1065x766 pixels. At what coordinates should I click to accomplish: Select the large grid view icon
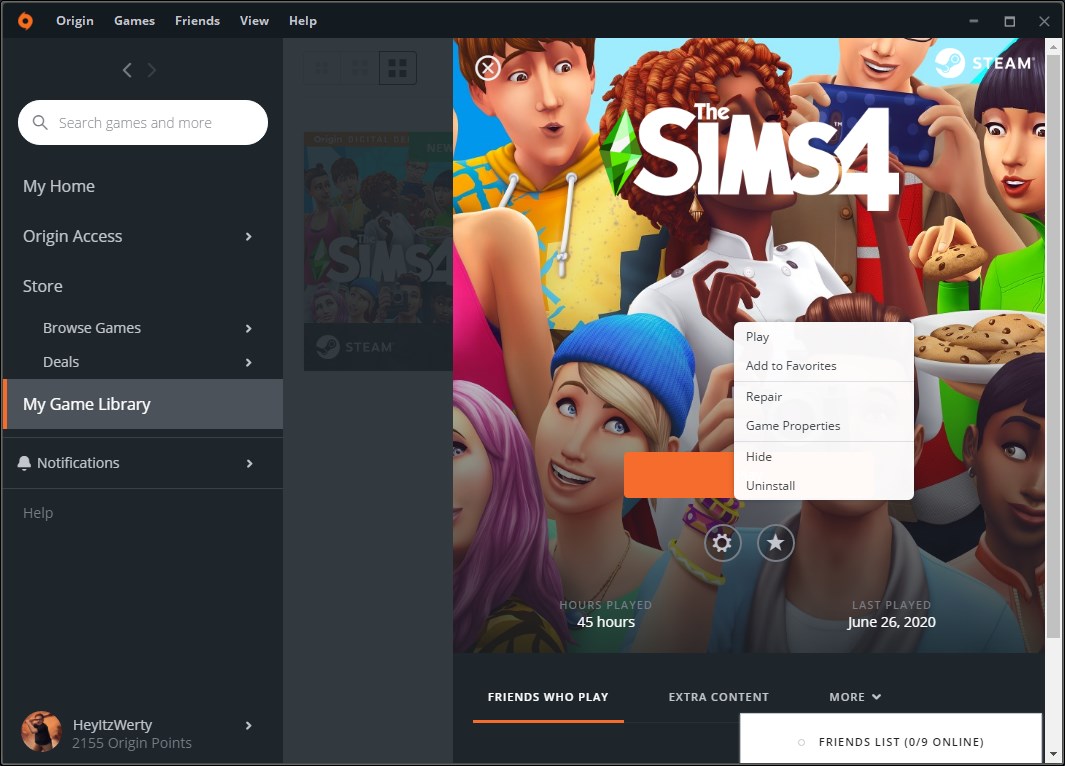[x=397, y=68]
